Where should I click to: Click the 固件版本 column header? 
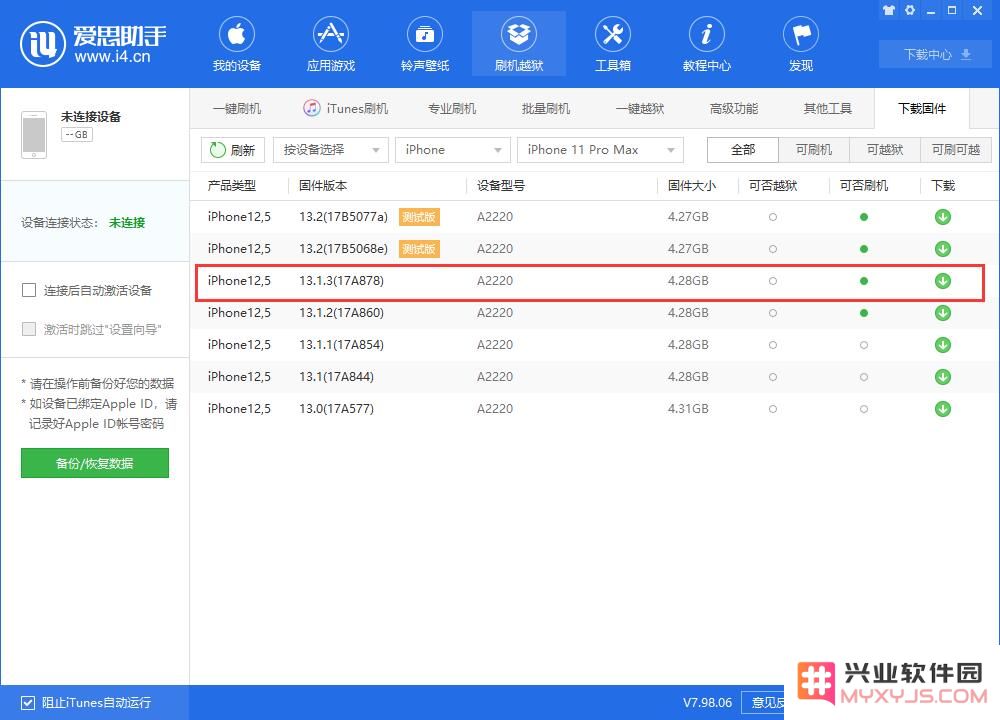pyautogui.click(x=323, y=186)
